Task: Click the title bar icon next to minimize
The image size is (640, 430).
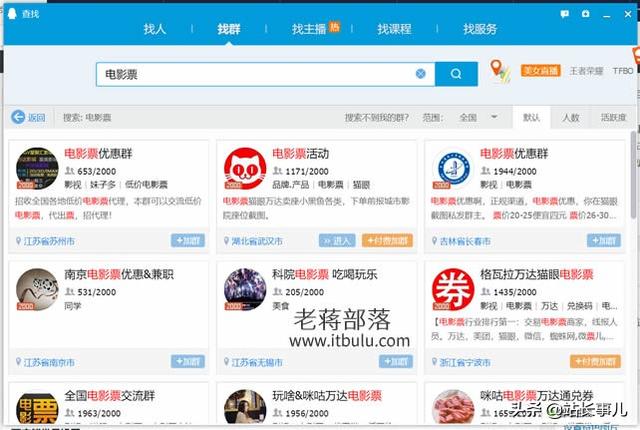Action: click(586, 14)
